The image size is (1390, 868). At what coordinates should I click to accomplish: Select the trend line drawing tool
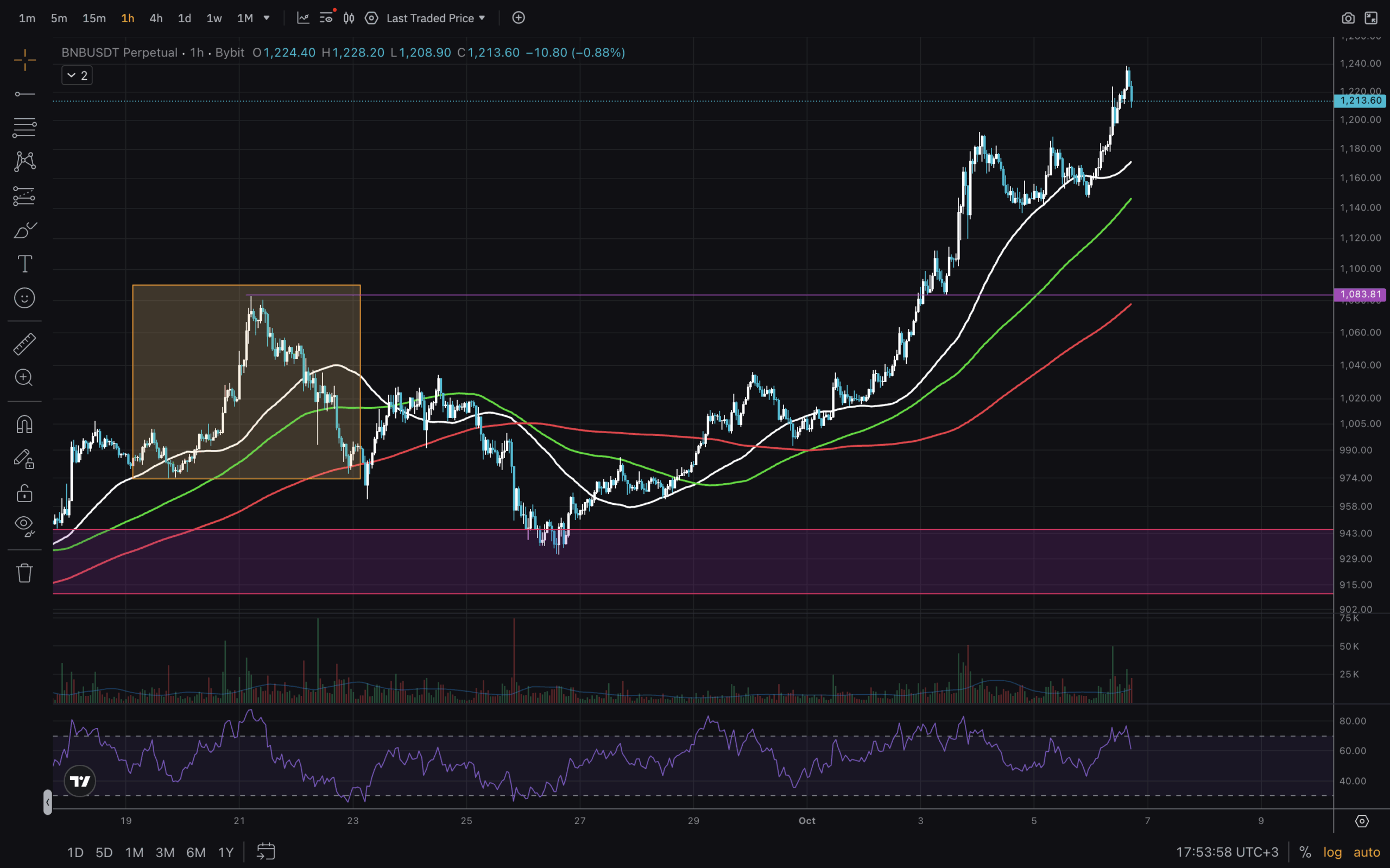coord(24,93)
